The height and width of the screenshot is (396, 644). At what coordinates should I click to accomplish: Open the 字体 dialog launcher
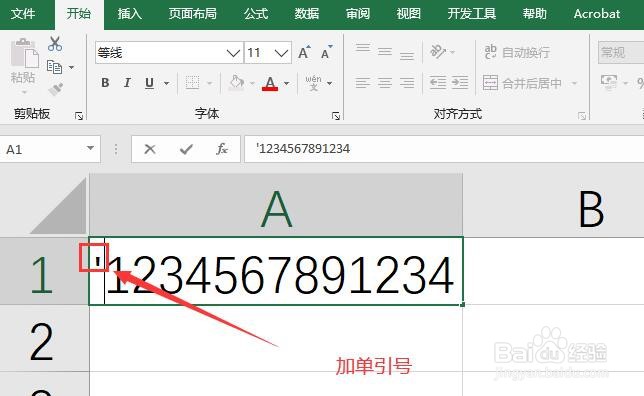tap(336, 116)
